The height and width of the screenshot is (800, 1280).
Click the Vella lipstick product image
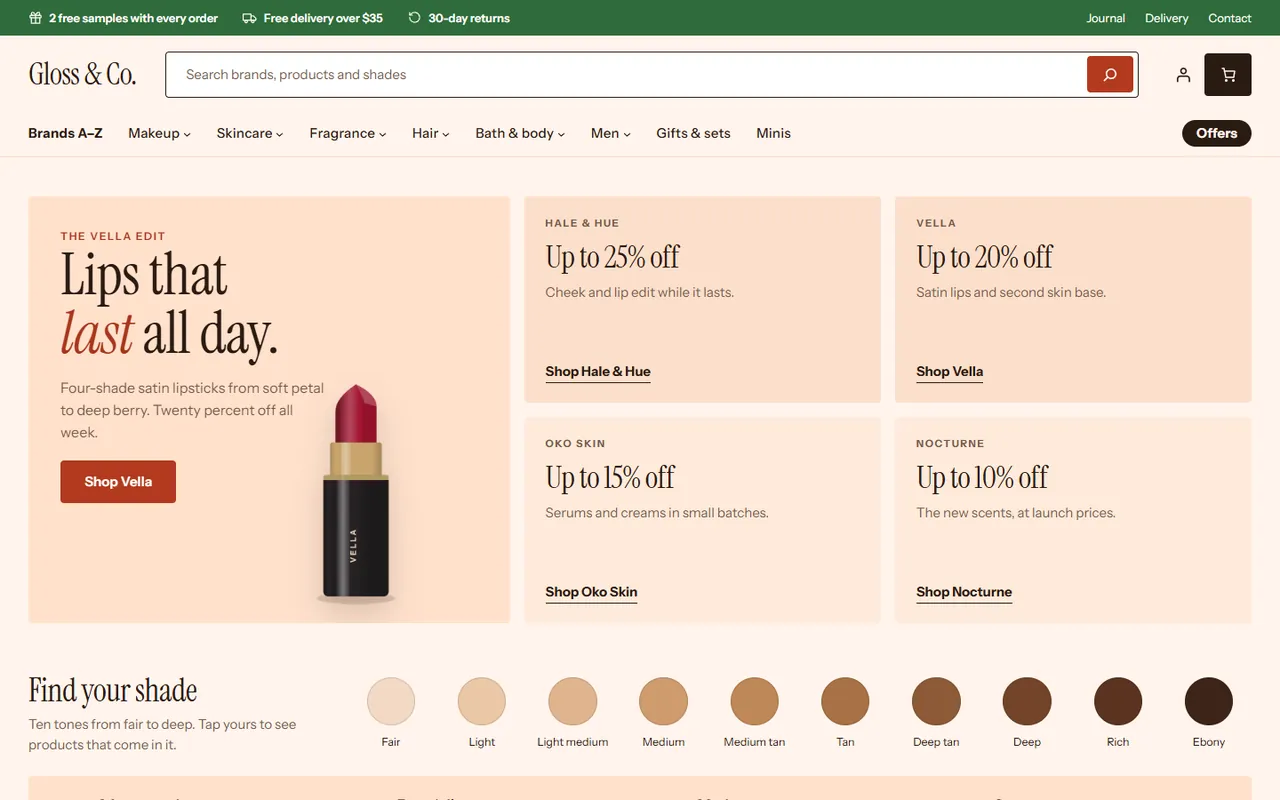[355, 493]
